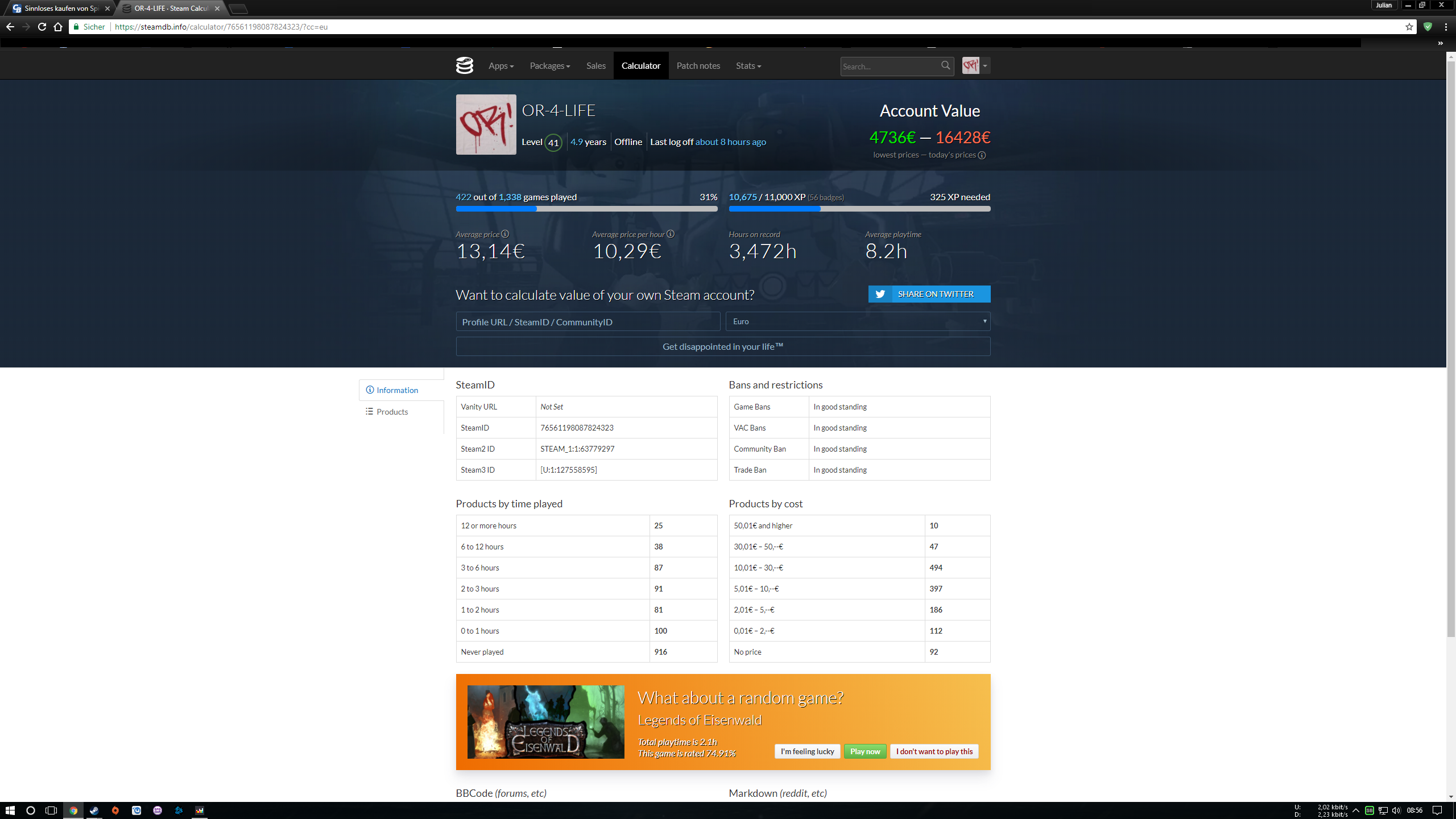Open the Steam3 ID link [U:1:127558595]

569,470
